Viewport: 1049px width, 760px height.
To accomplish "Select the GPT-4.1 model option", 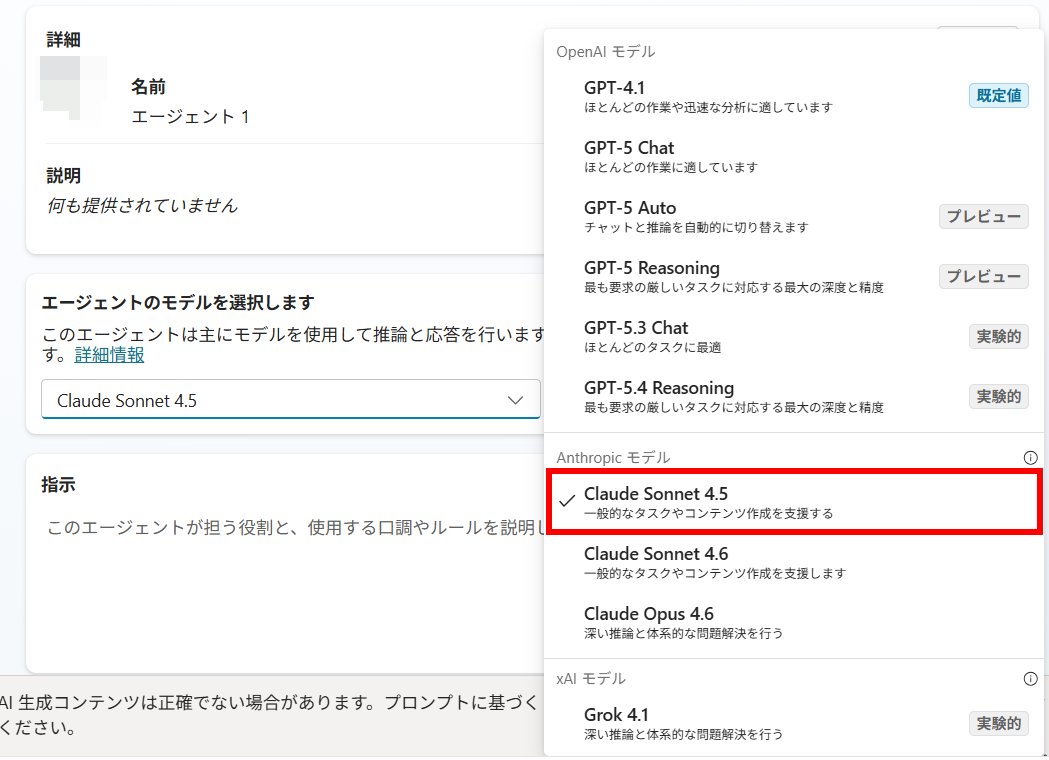I will pyautogui.click(x=793, y=96).
